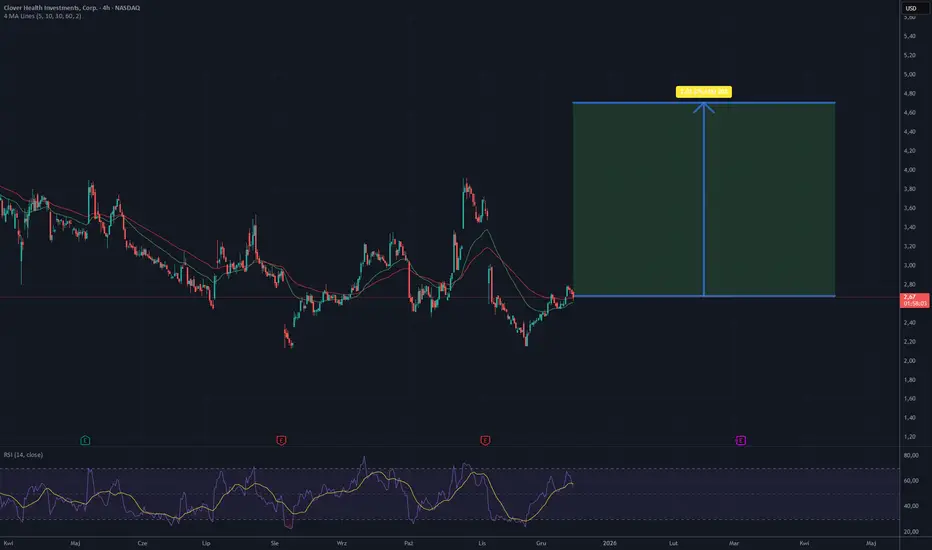Click the 4,00 price scale label
This screenshot has width=932, height=550.
pos(911,170)
